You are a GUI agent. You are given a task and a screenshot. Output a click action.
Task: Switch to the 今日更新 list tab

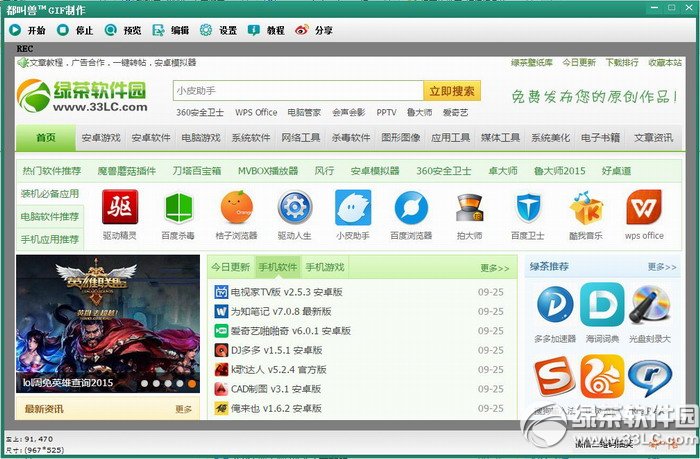tap(231, 267)
